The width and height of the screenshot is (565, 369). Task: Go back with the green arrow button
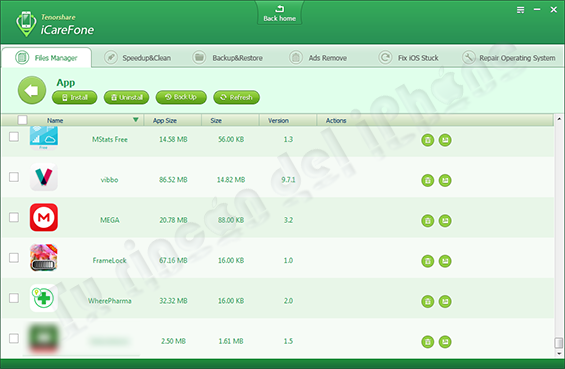32,90
